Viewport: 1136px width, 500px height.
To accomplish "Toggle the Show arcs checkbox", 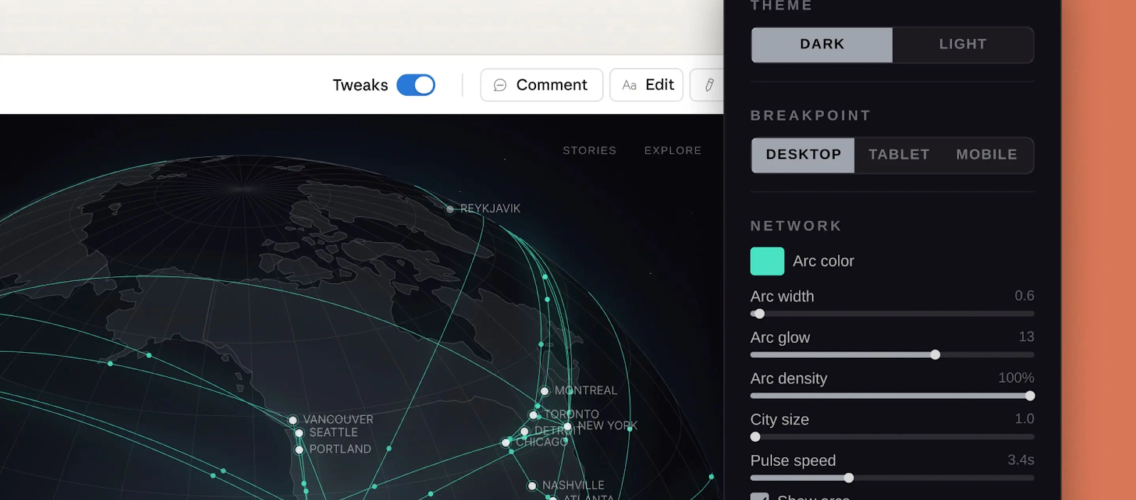I will (760, 497).
